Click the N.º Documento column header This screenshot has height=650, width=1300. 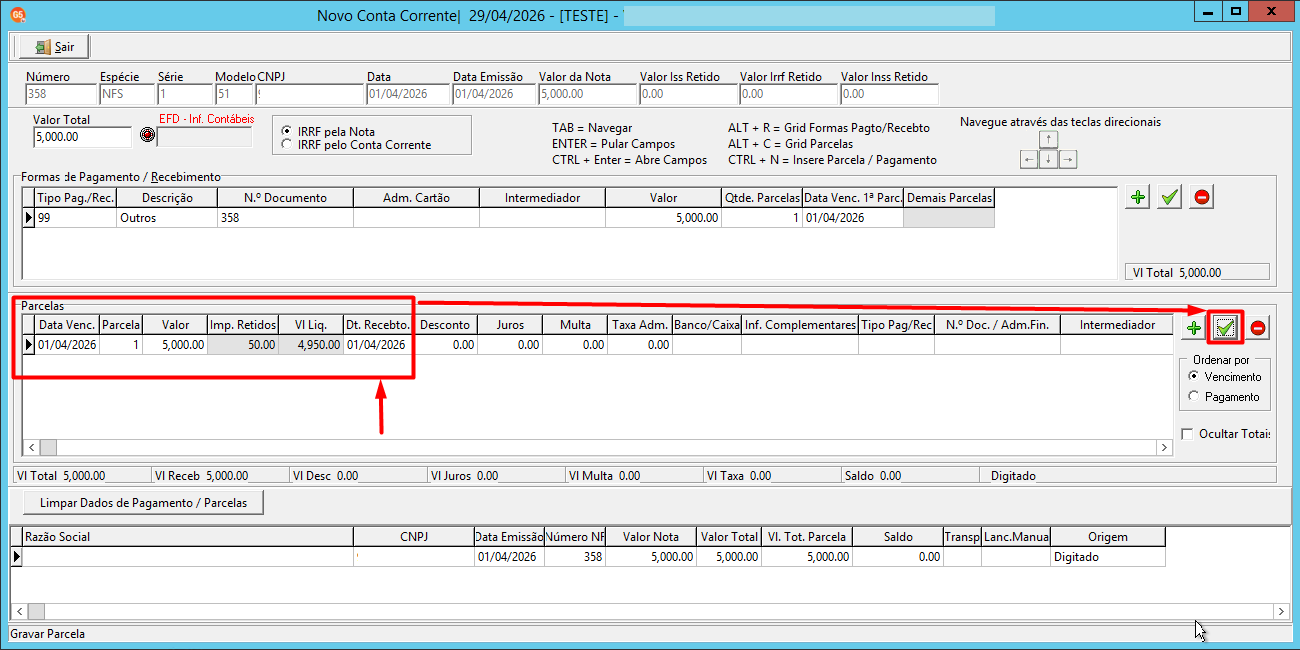285,198
